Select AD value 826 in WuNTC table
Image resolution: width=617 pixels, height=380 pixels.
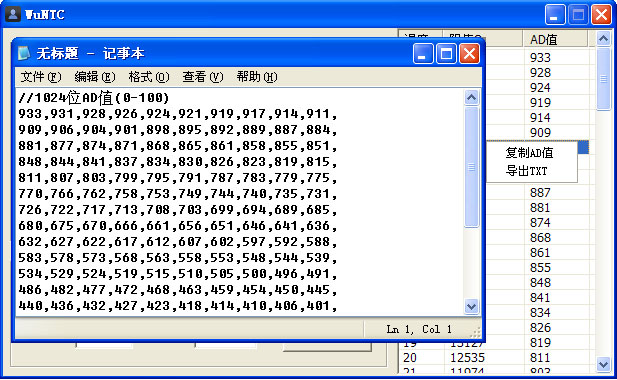(540, 328)
